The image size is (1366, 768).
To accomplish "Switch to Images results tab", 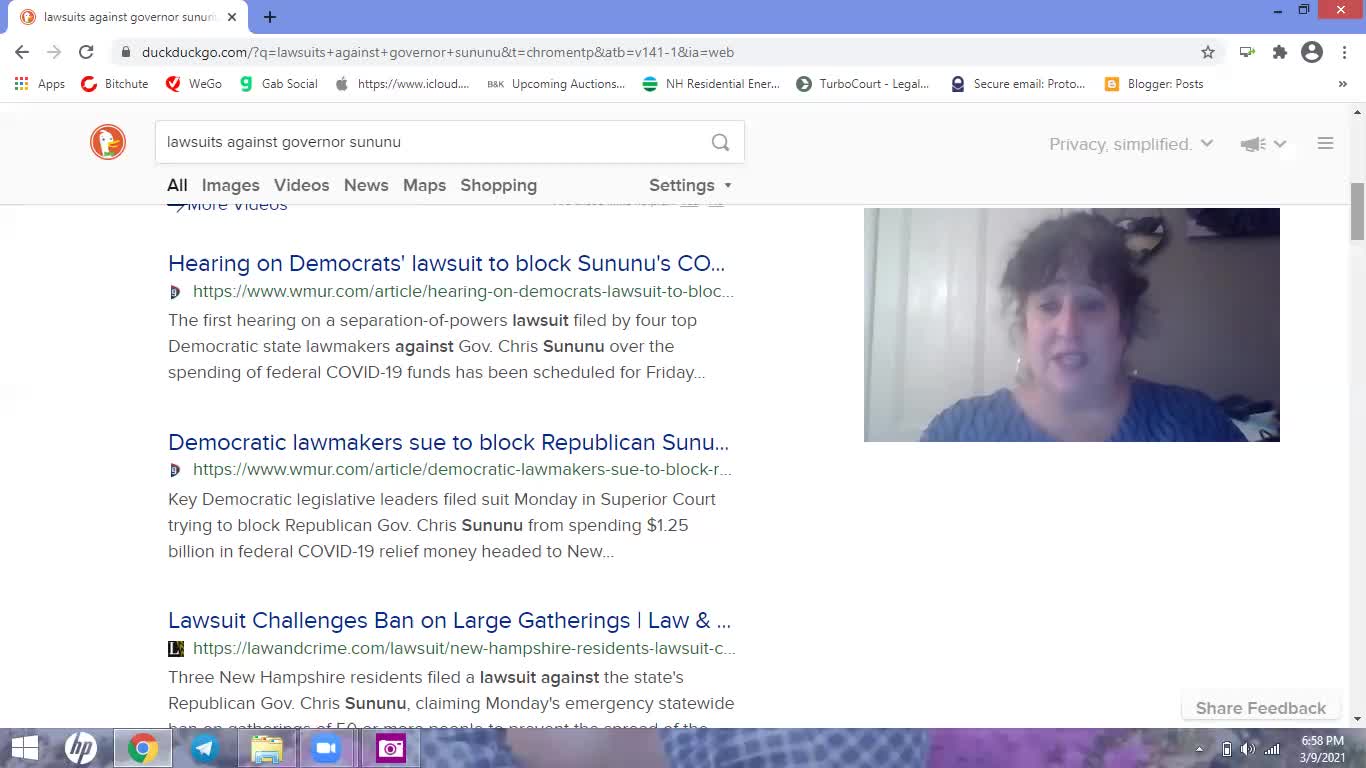I will point(230,185).
